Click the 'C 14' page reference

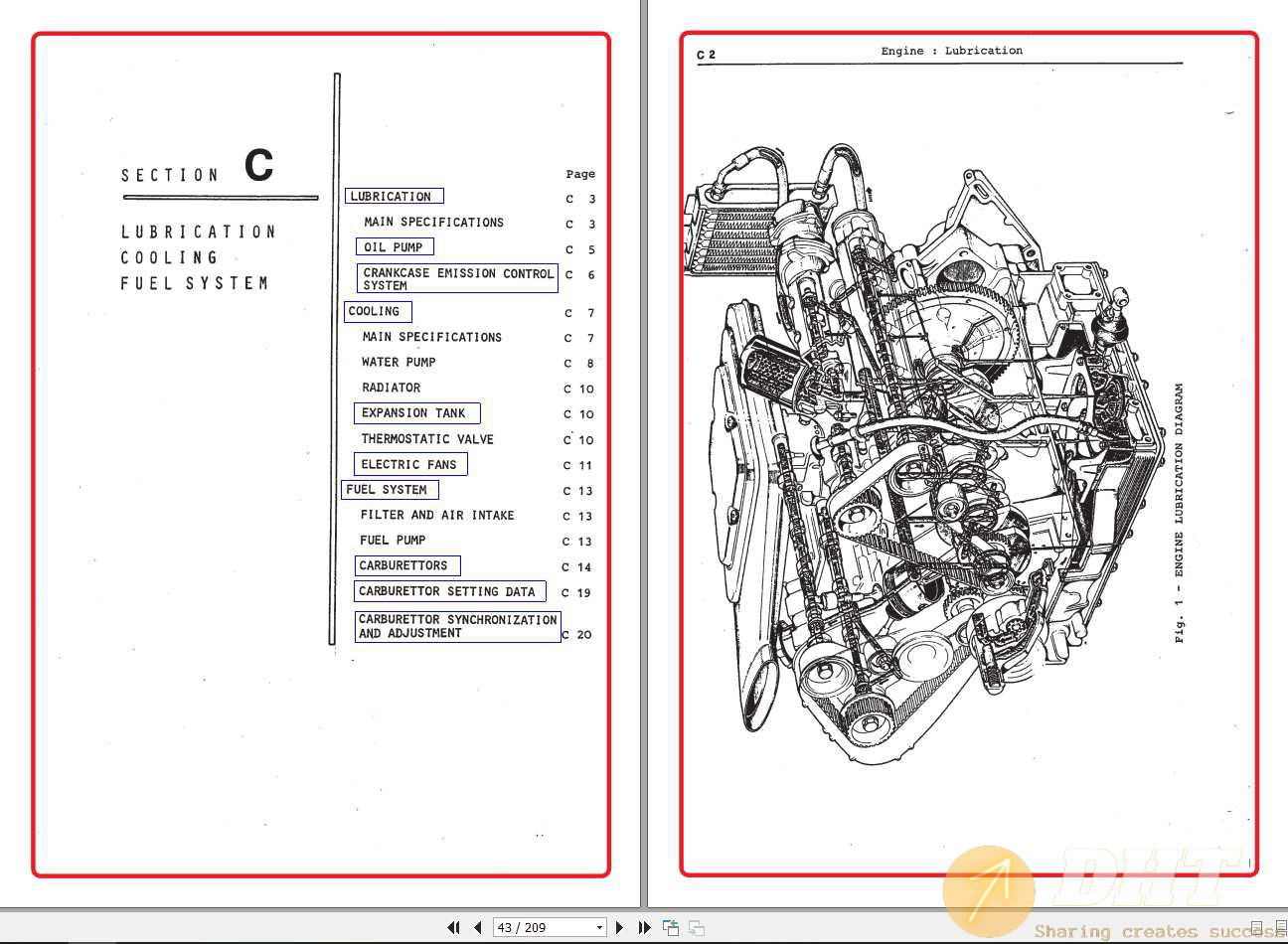(576, 567)
